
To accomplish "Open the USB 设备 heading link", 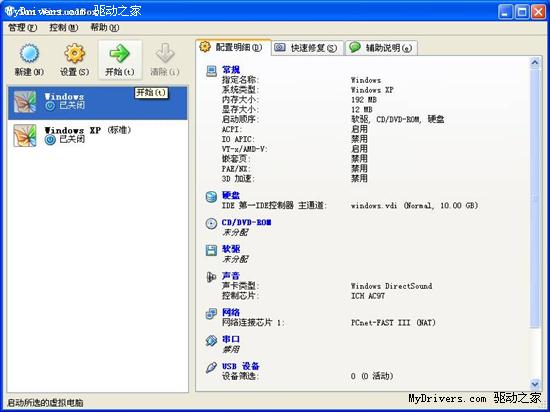I will click(240, 366).
